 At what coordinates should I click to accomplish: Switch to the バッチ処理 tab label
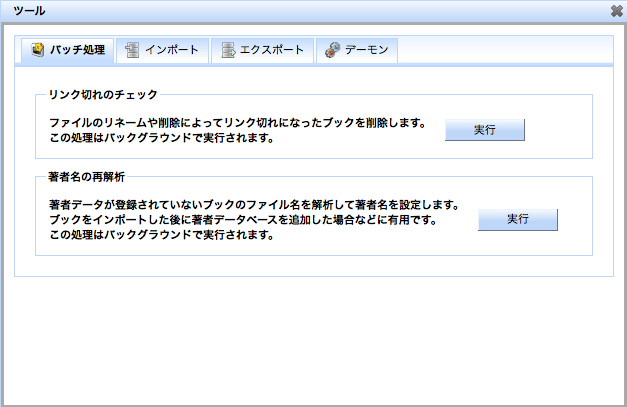click(78, 50)
